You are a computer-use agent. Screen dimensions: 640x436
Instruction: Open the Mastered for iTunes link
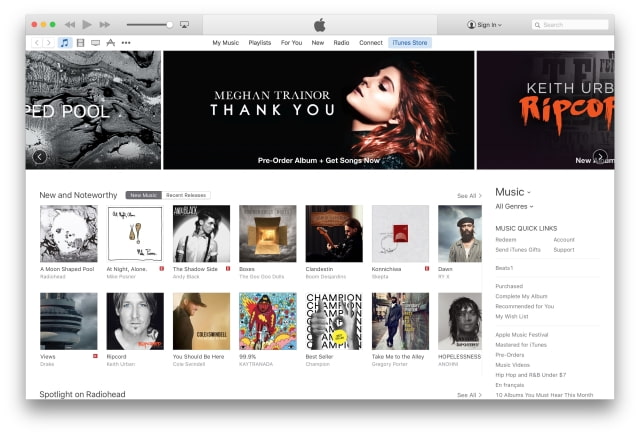click(521, 345)
